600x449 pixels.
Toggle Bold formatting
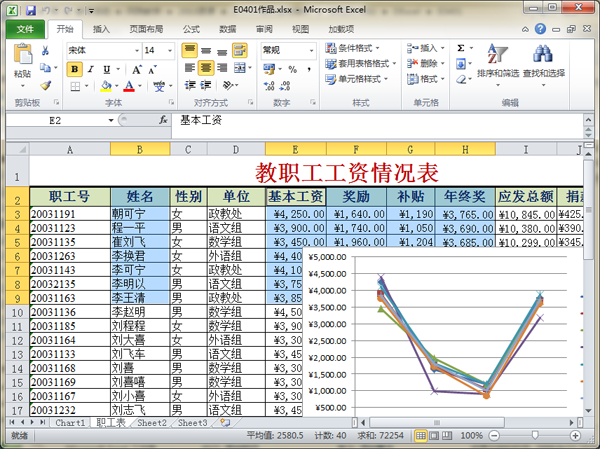(x=74, y=69)
